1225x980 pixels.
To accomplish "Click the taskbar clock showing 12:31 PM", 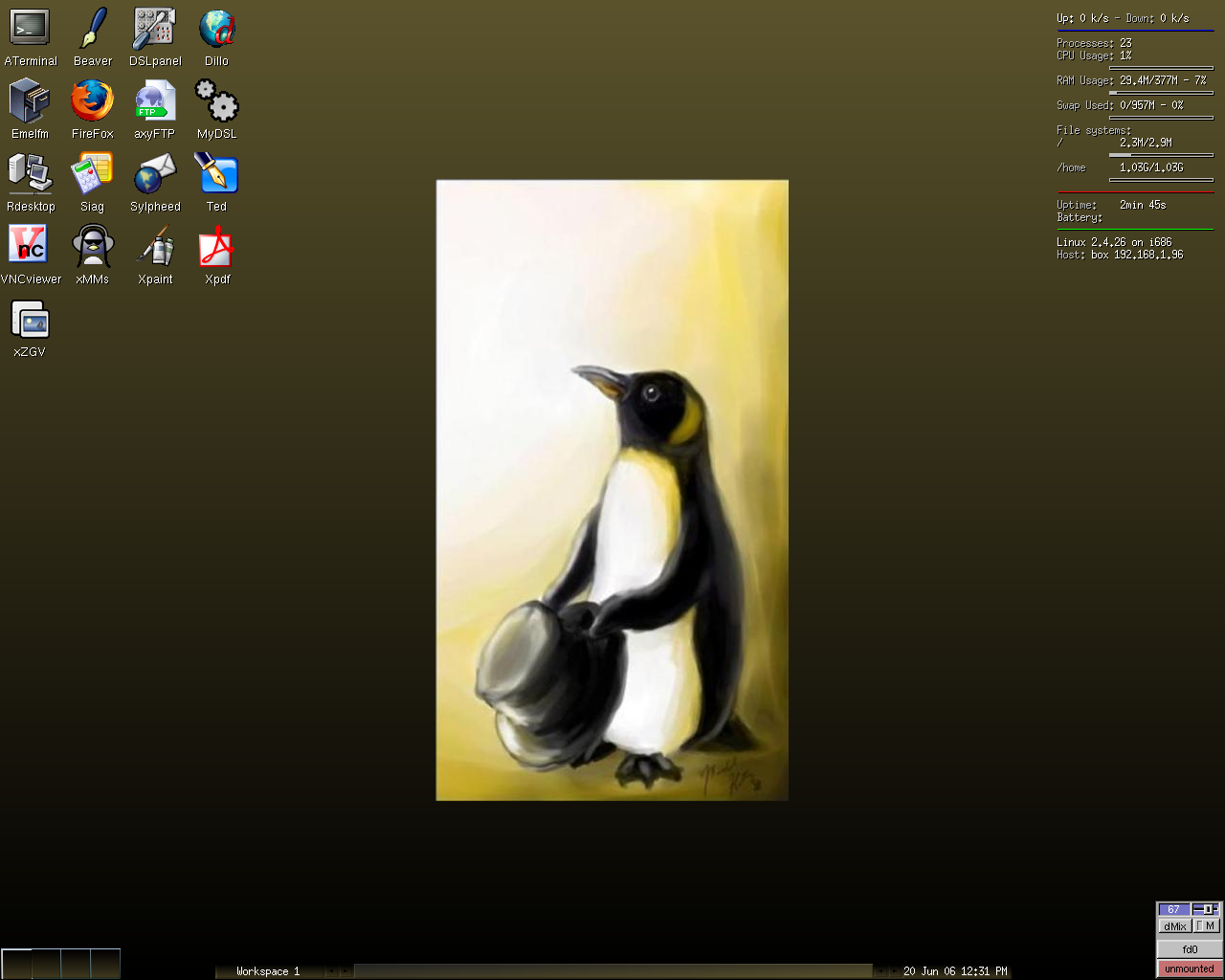I will [x=955, y=971].
